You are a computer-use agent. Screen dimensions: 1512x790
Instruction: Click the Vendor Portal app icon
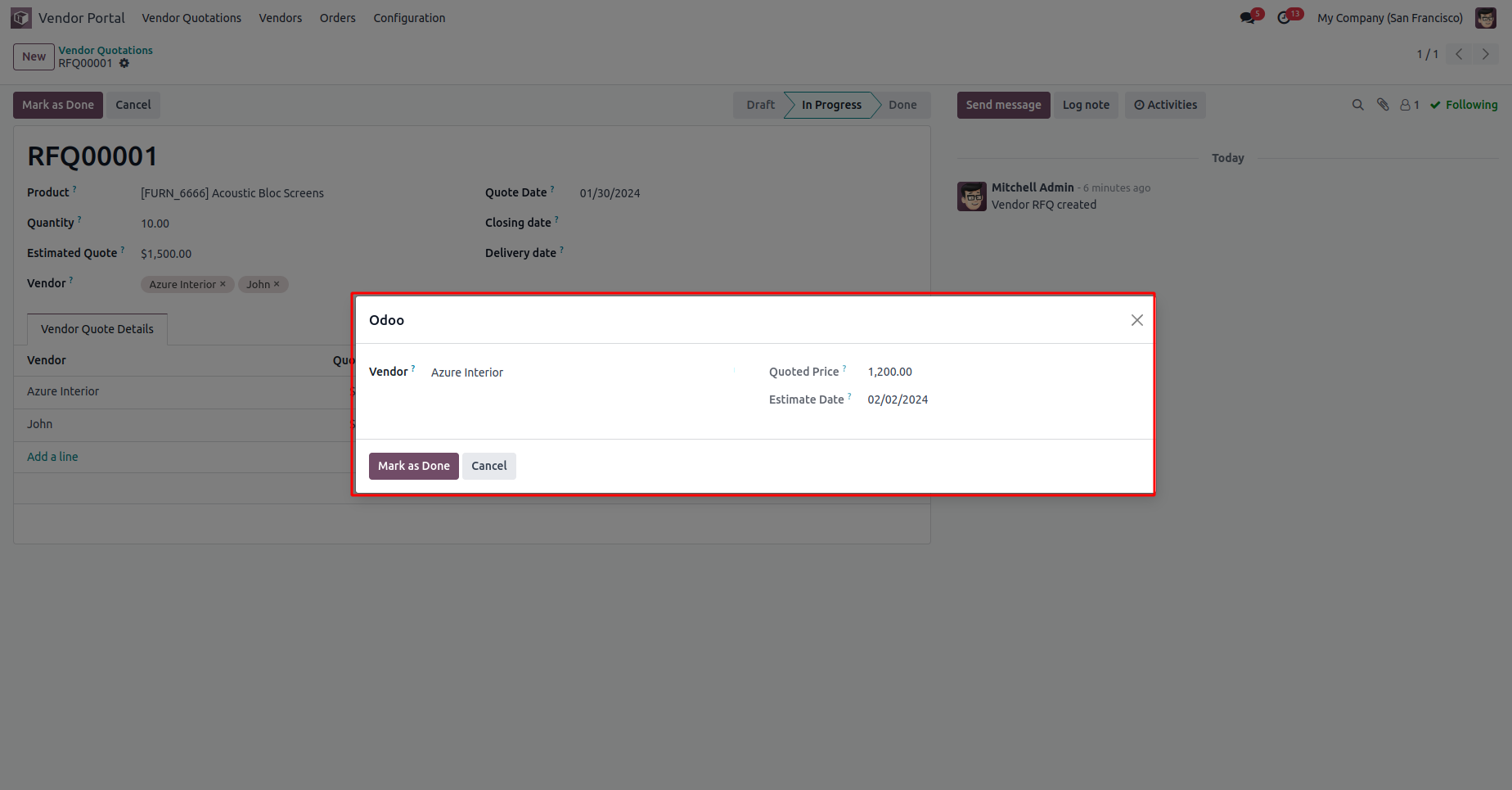pos(21,18)
